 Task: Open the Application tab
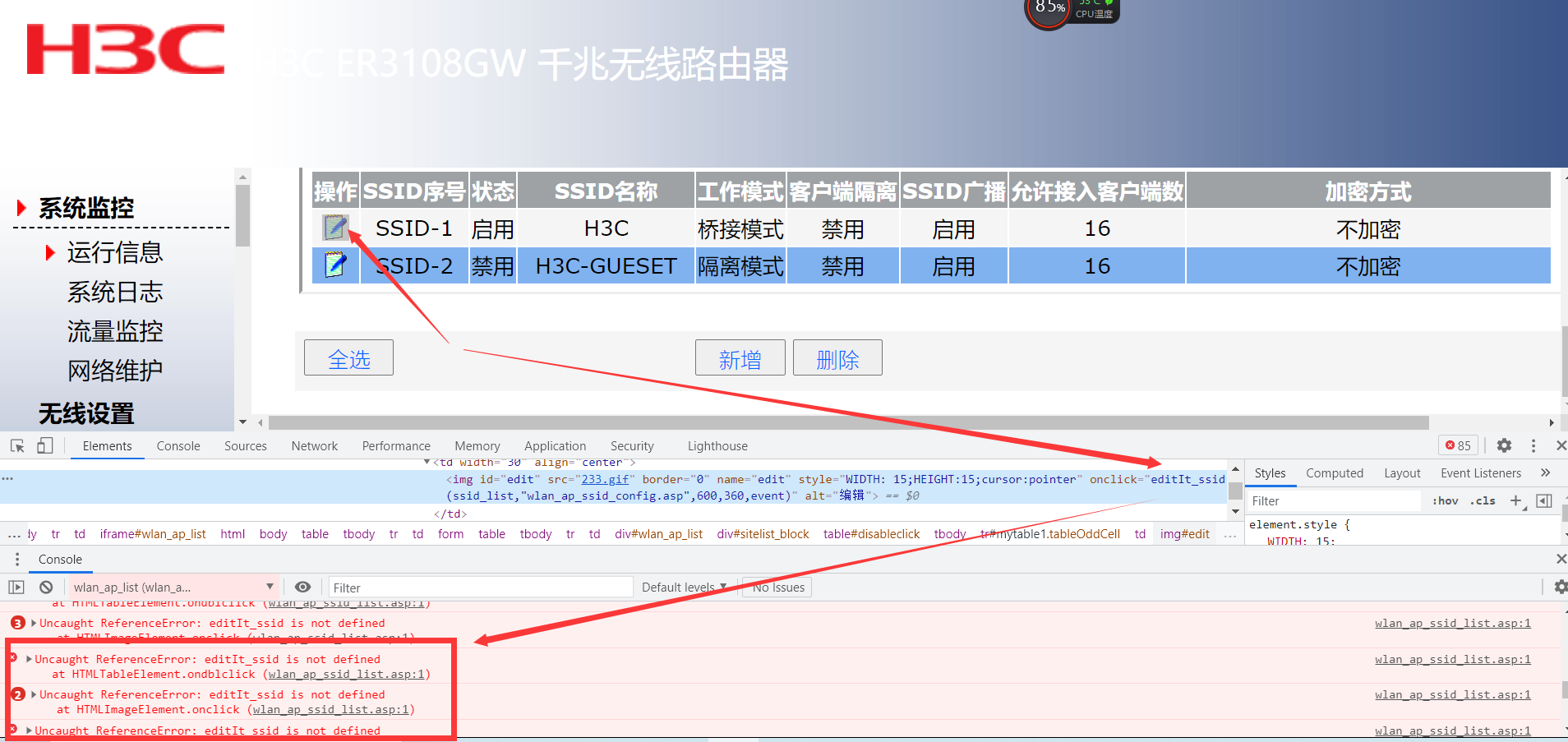556,445
